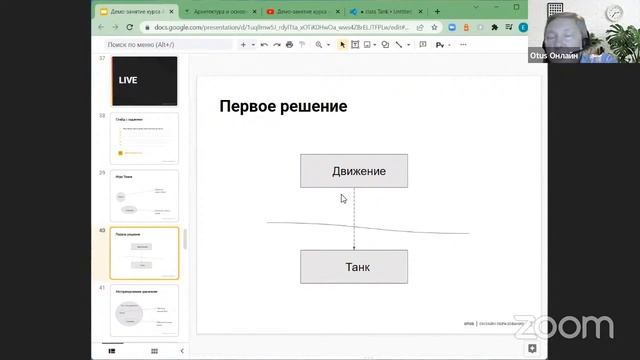Open a new browser tab
Screen dimensions: 640x360
437,12
